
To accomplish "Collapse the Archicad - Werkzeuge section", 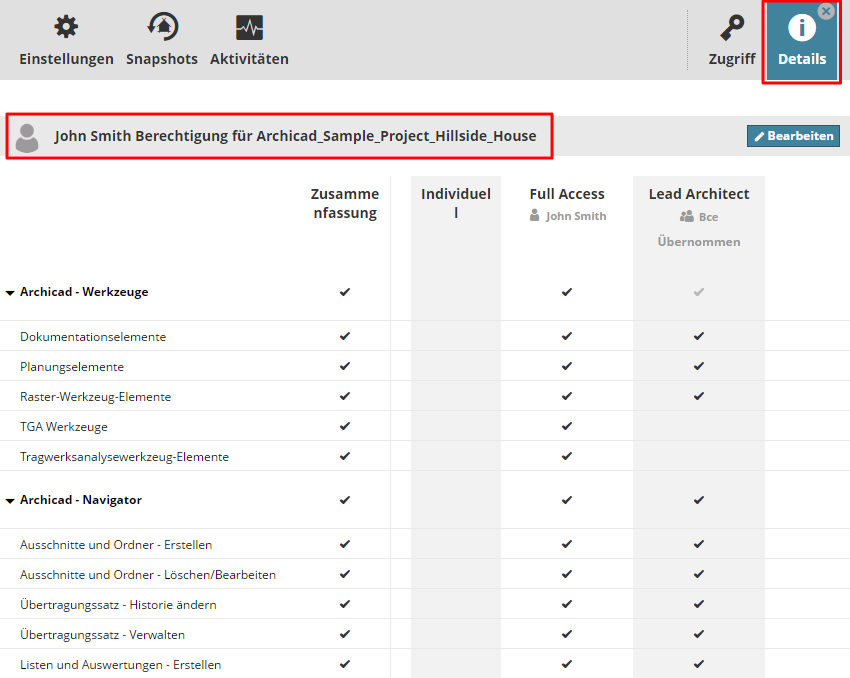I will [10, 293].
